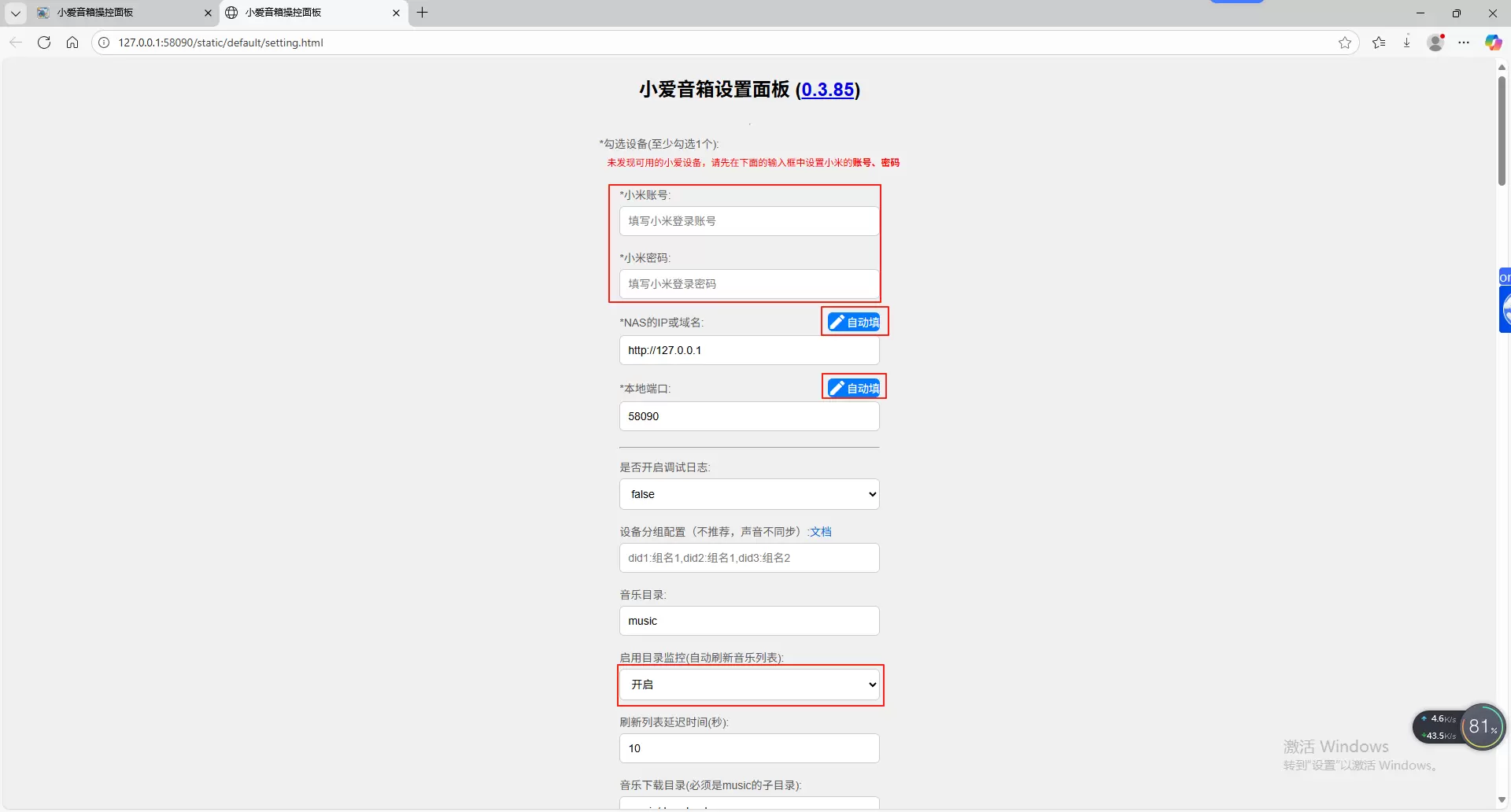
Task: Open the Copilot icon in toolbar
Action: coord(1493,42)
